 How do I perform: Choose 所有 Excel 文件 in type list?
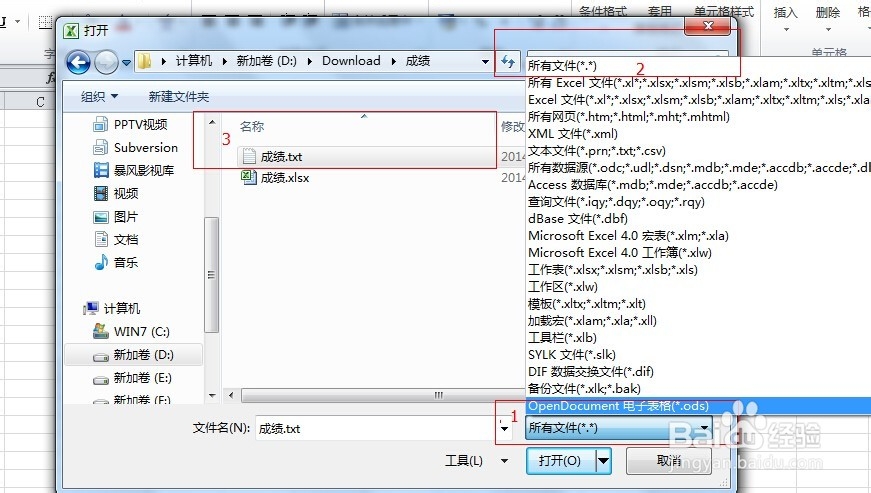698,83
